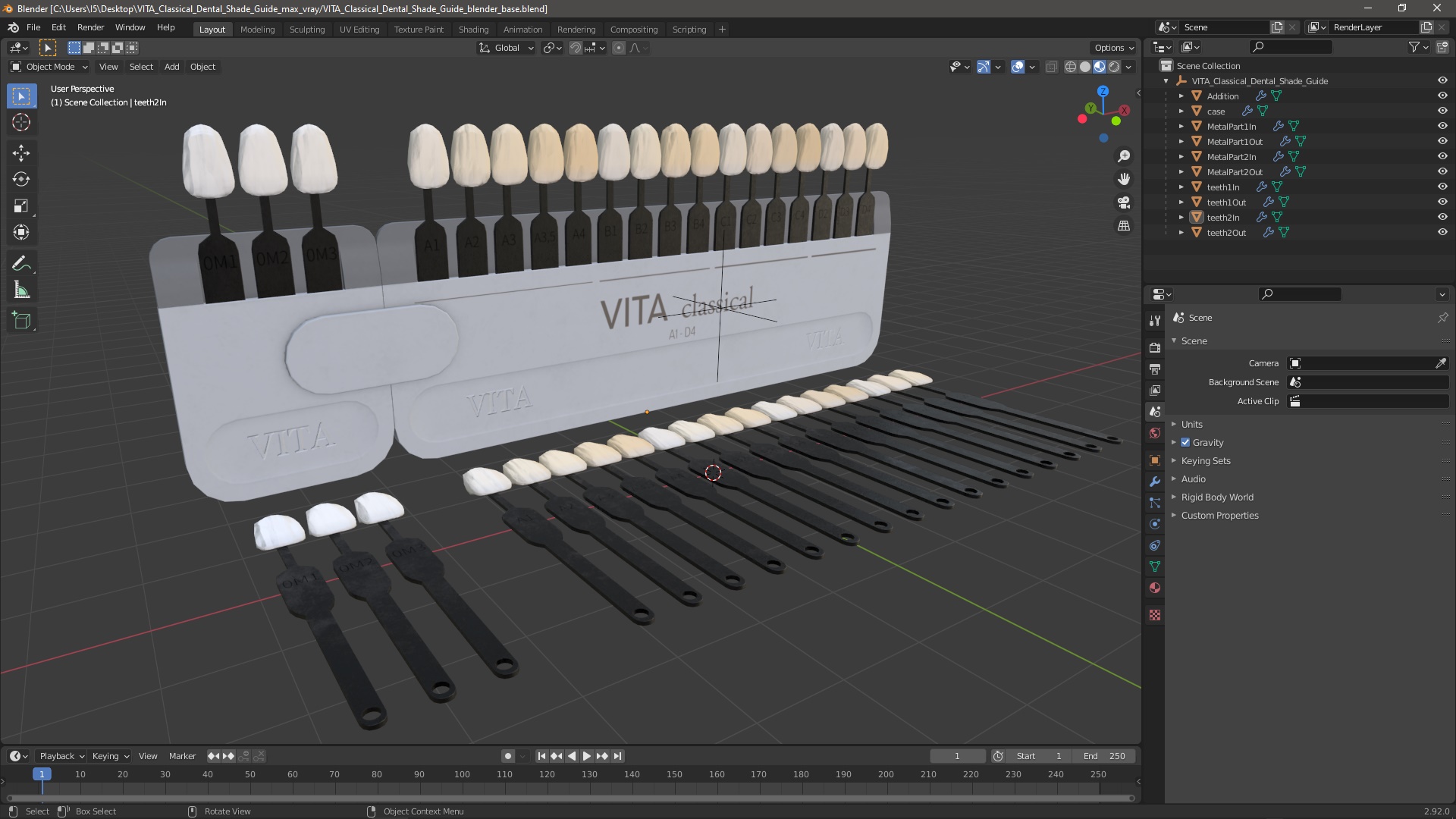Toggle X-ray display in viewport header
Viewport: 1456px width, 819px height.
click(1051, 67)
